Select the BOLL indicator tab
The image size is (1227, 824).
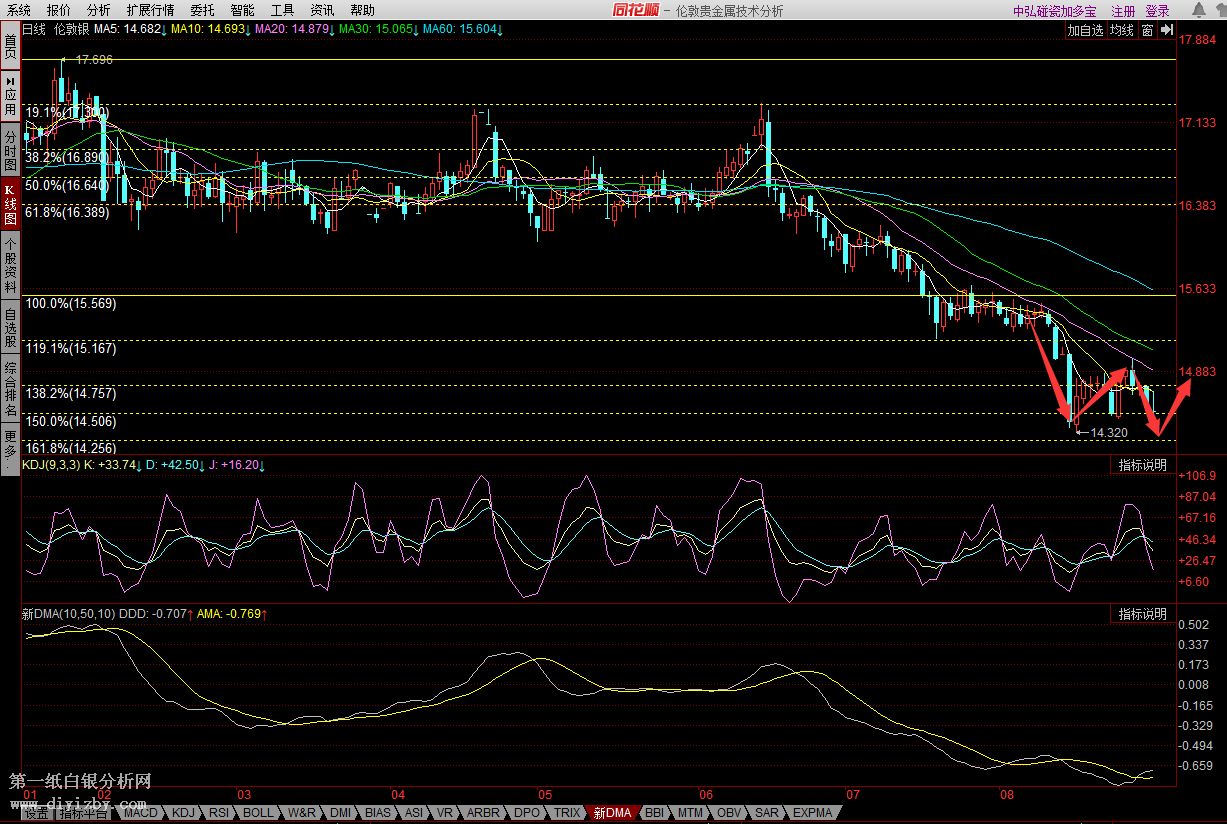[x=258, y=813]
